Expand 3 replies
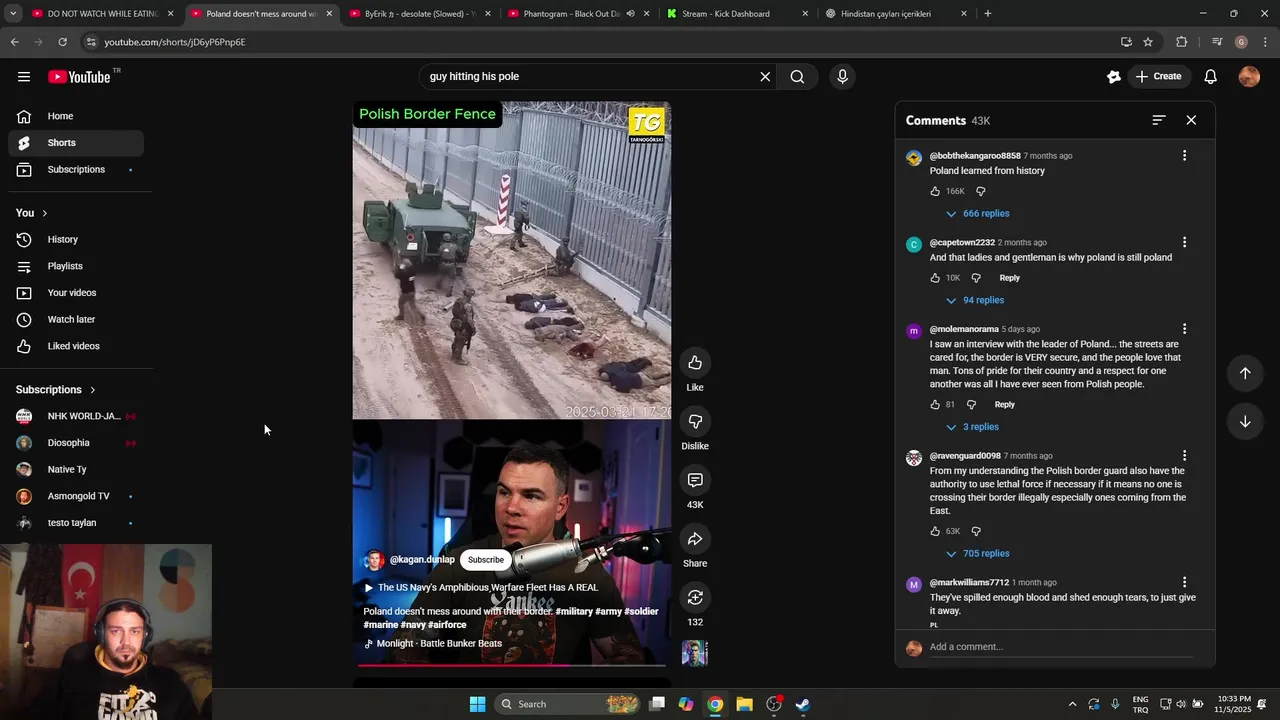This screenshot has width=1280, height=720. click(x=972, y=427)
